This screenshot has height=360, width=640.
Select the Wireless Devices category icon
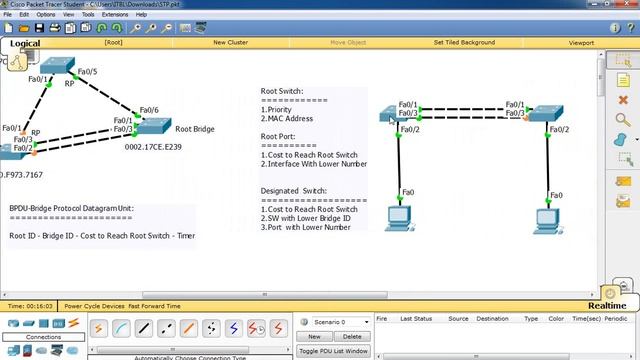coord(59,323)
